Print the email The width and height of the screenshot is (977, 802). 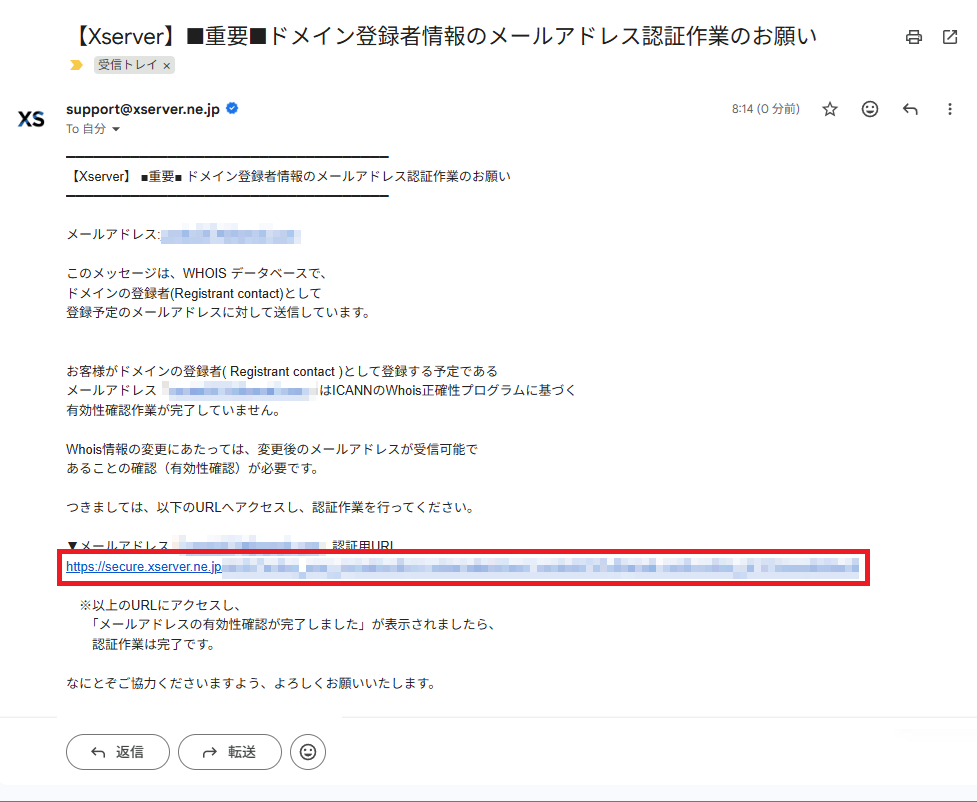[x=913, y=37]
